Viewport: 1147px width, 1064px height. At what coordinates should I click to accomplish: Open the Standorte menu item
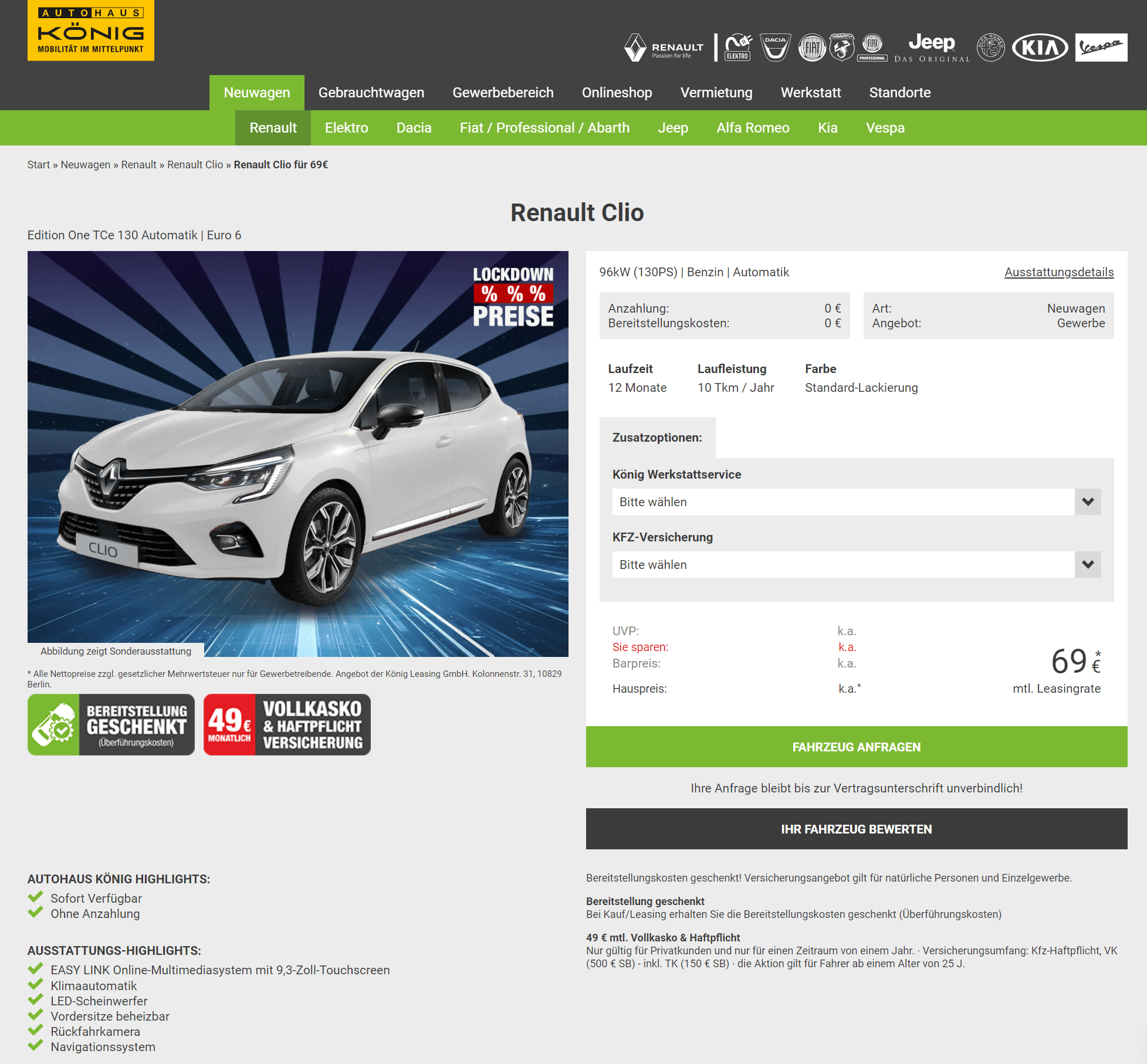[900, 93]
